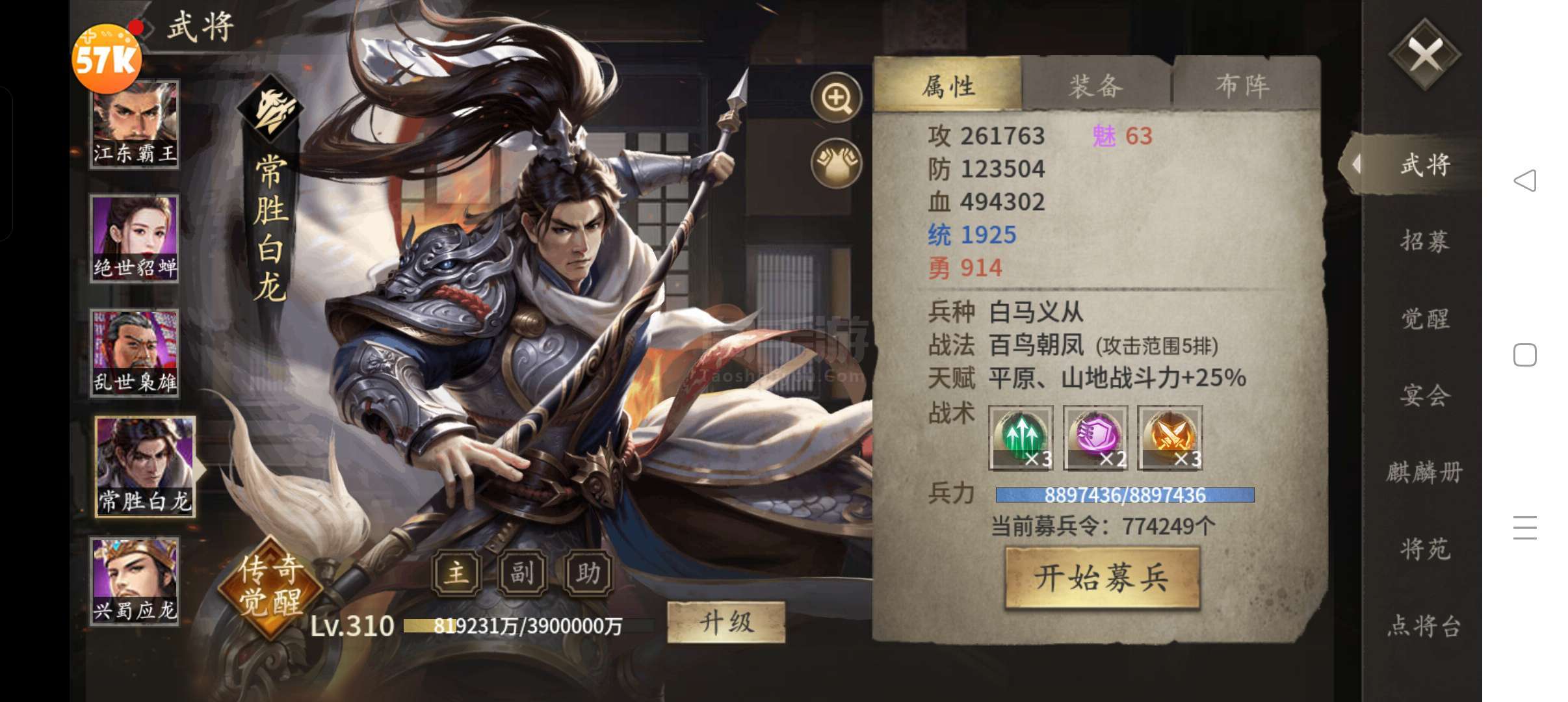Open the 传奇觉醒 diamond badge
The height and width of the screenshot is (702, 1568).
click(270, 586)
